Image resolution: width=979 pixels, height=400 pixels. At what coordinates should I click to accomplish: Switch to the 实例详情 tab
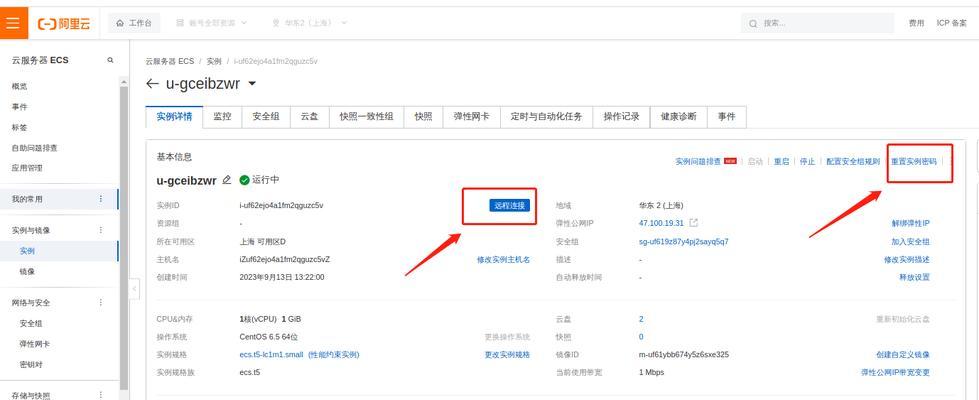click(x=174, y=117)
